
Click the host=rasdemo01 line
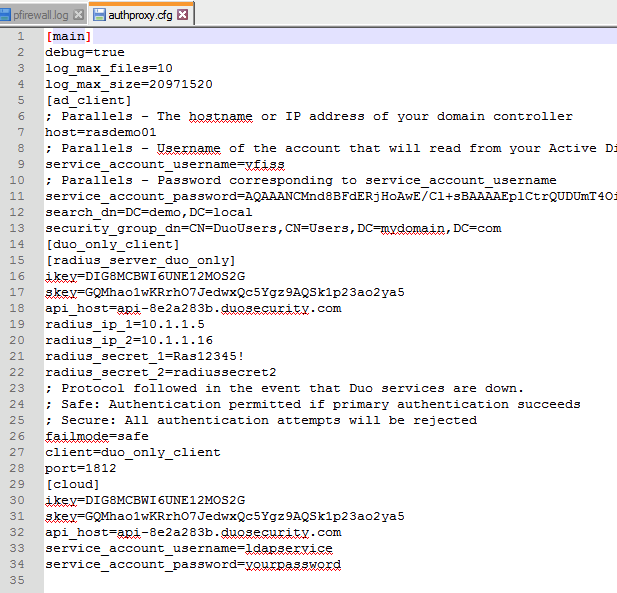[101, 132]
